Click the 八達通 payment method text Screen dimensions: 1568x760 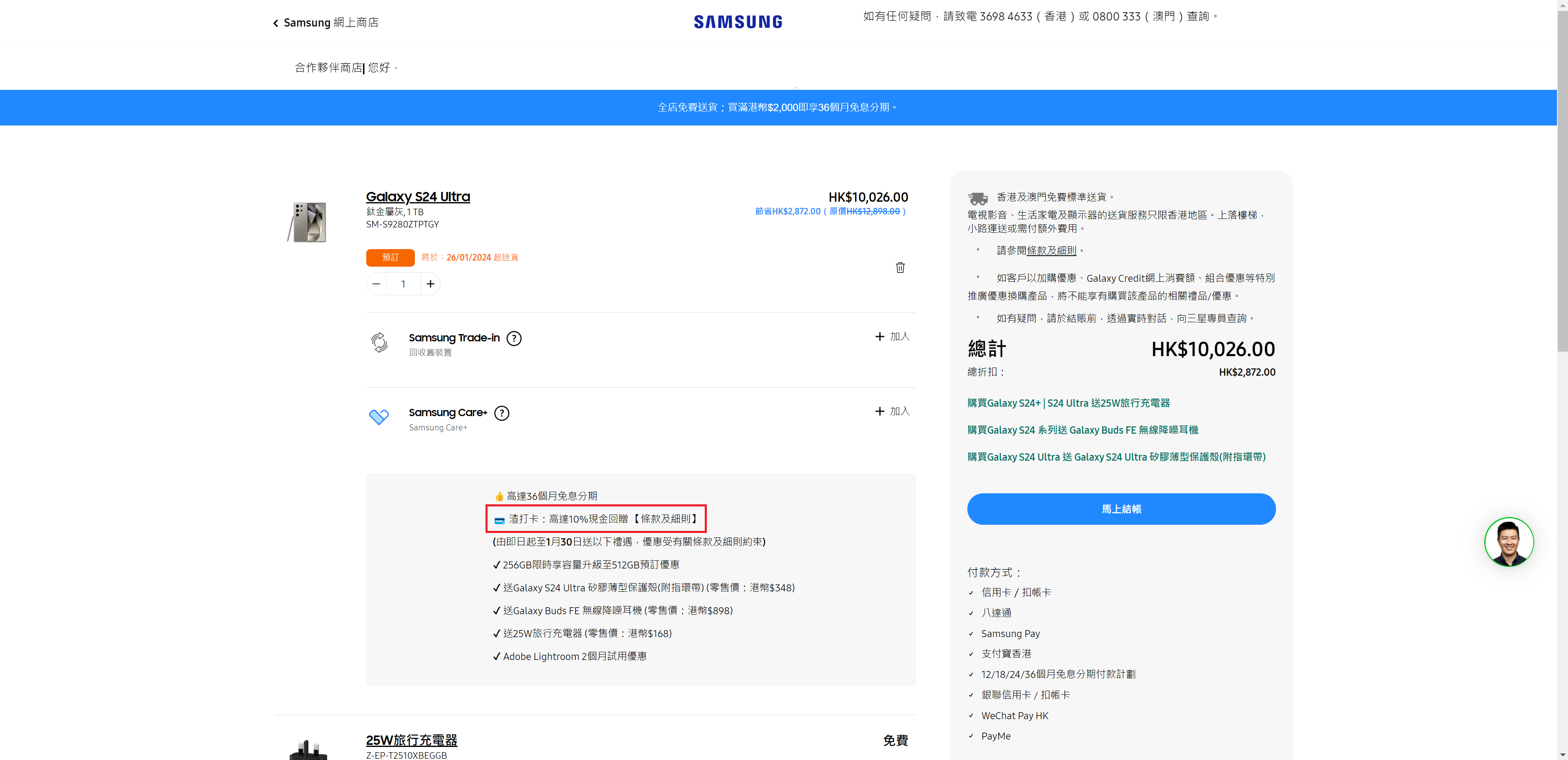click(996, 613)
